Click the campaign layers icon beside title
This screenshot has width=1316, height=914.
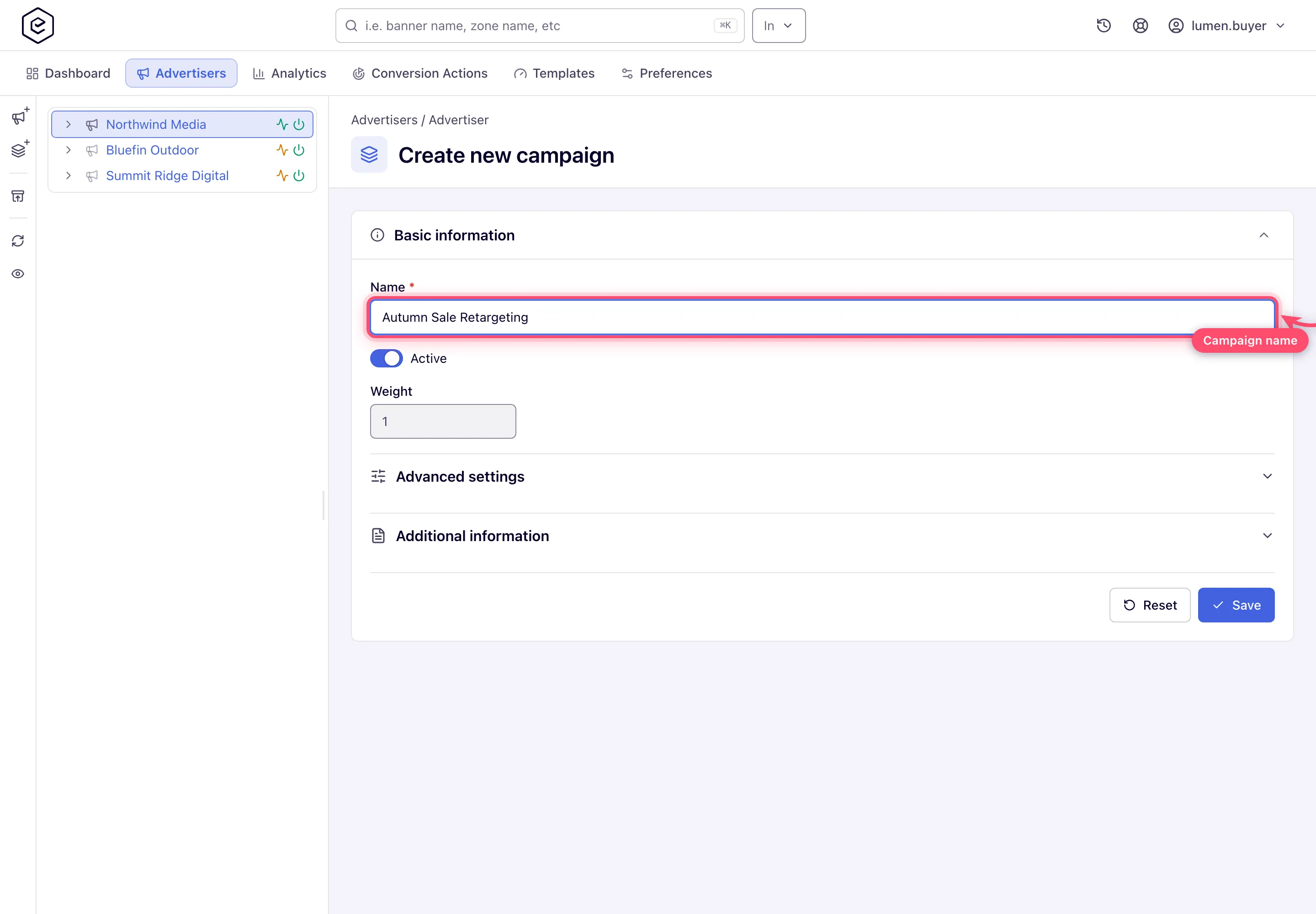369,154
